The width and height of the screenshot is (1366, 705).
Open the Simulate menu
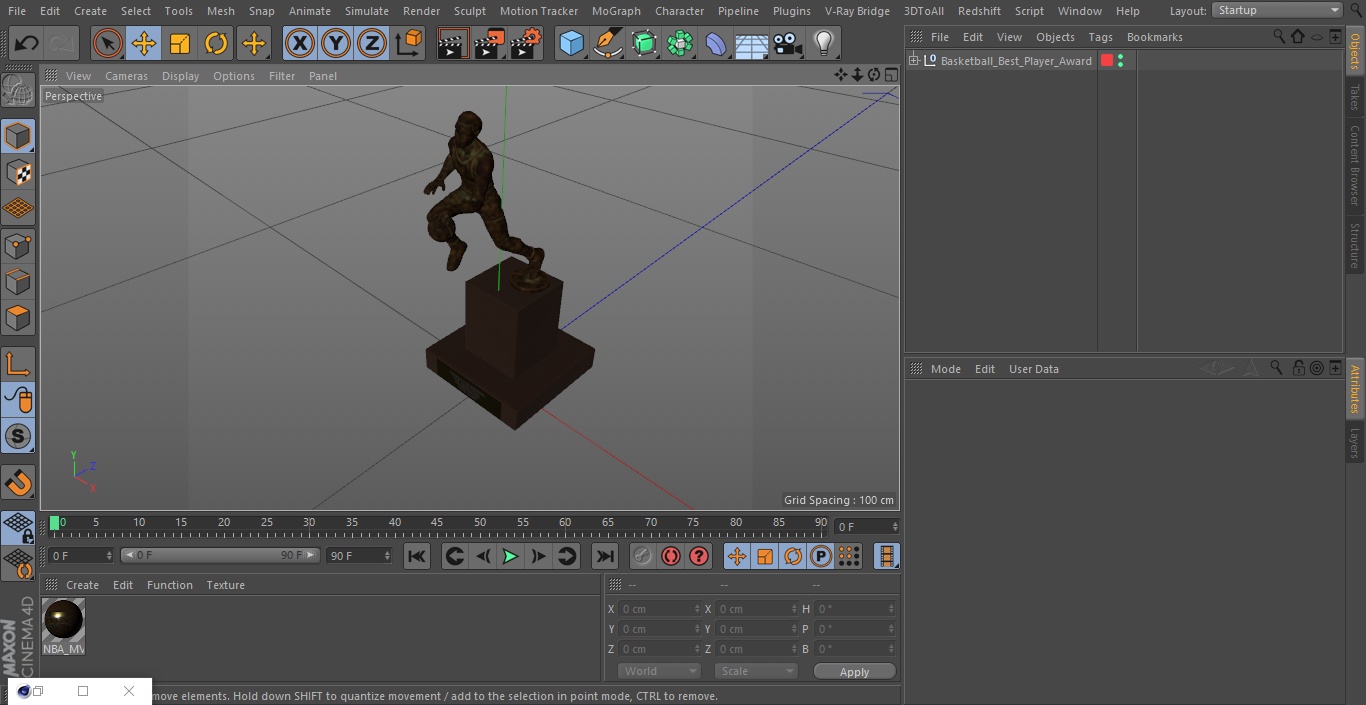(367, 11)
